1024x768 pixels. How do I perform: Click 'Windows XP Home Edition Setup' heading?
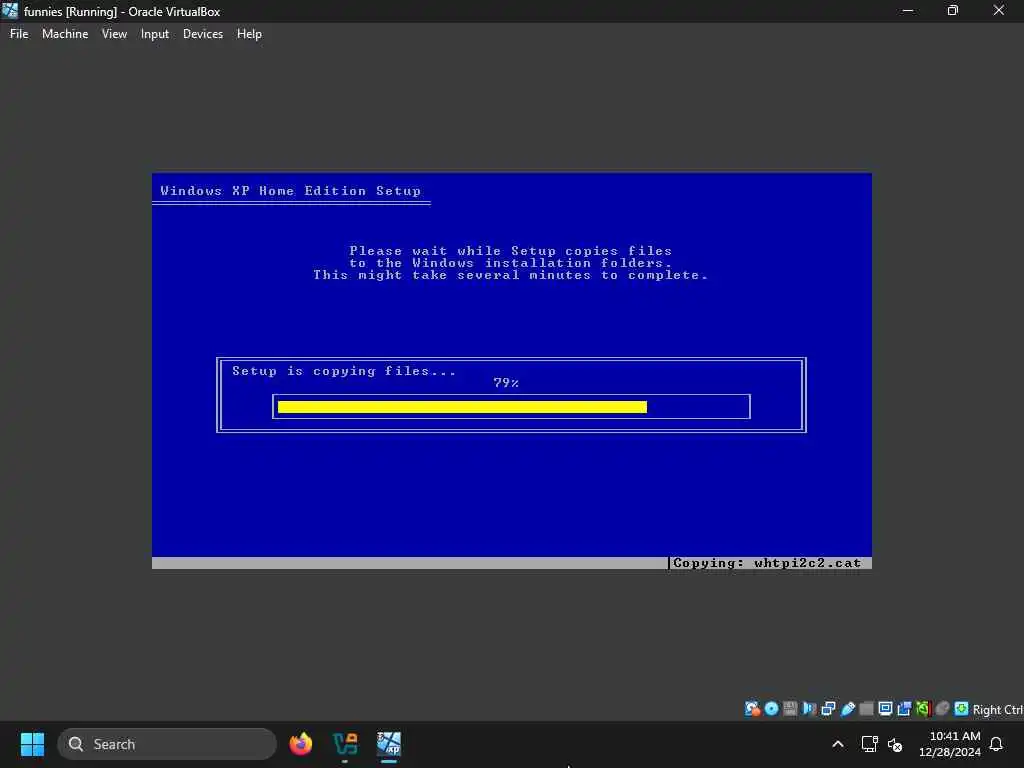(x=291, y=191)
